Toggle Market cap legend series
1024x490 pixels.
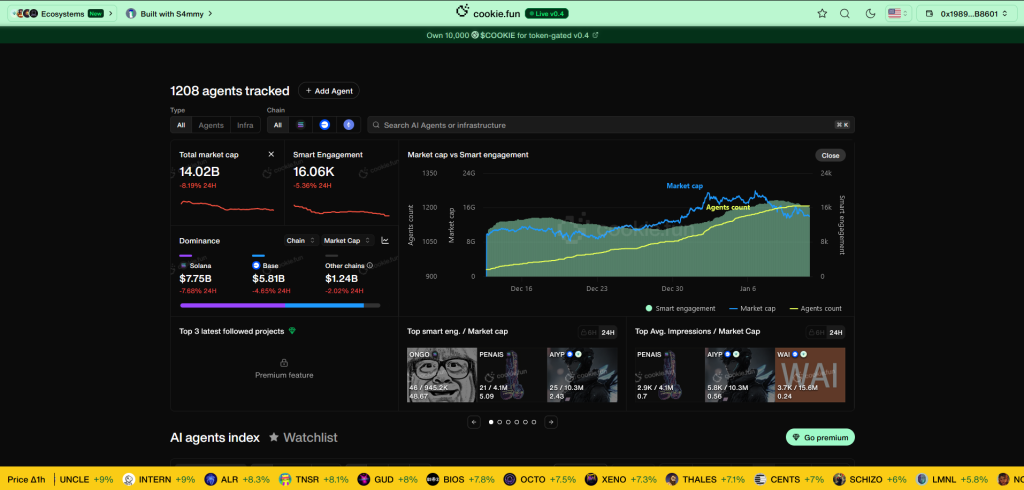click(752, 308)
